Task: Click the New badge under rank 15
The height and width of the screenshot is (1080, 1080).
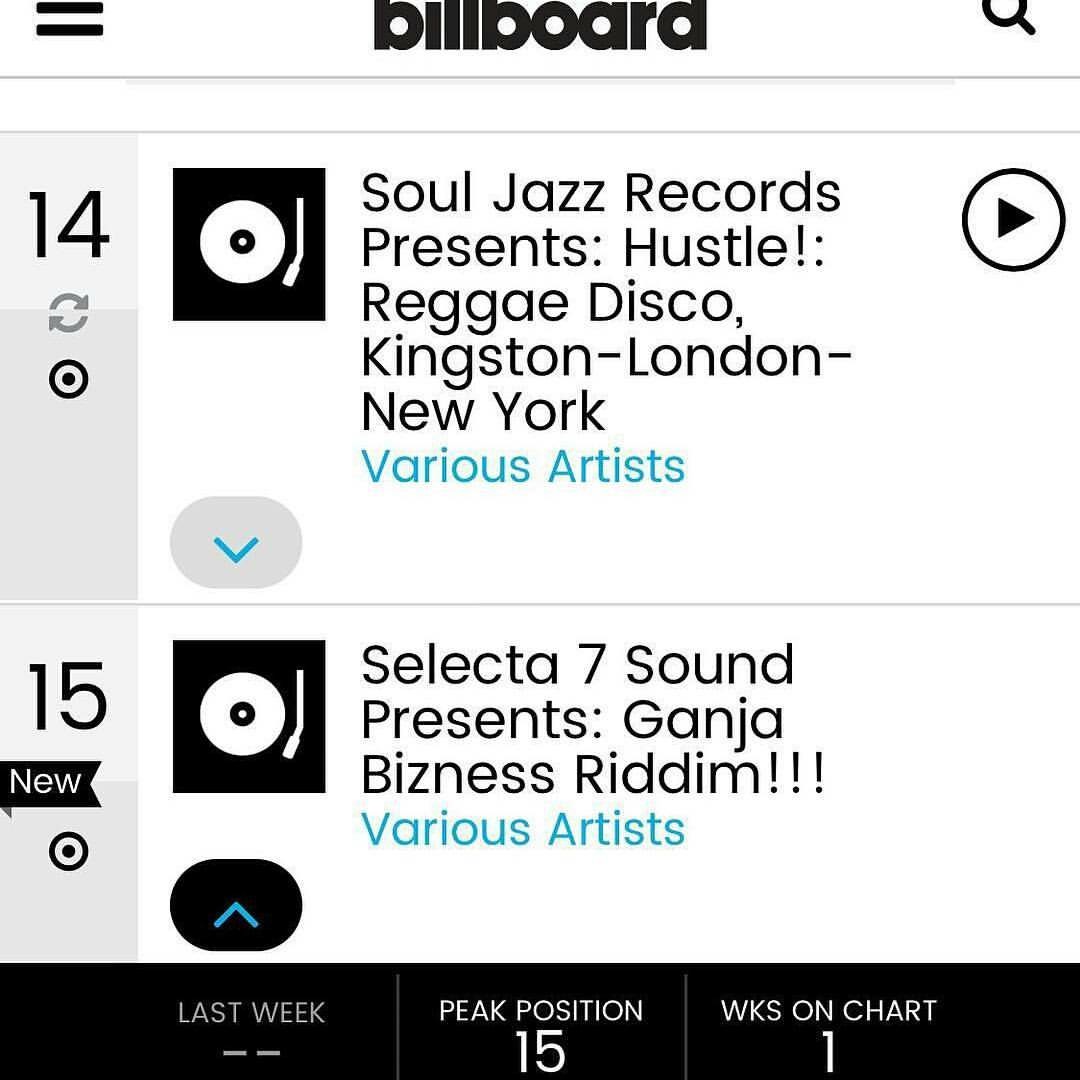Action: pyautogui.click(x=50, y=784)
